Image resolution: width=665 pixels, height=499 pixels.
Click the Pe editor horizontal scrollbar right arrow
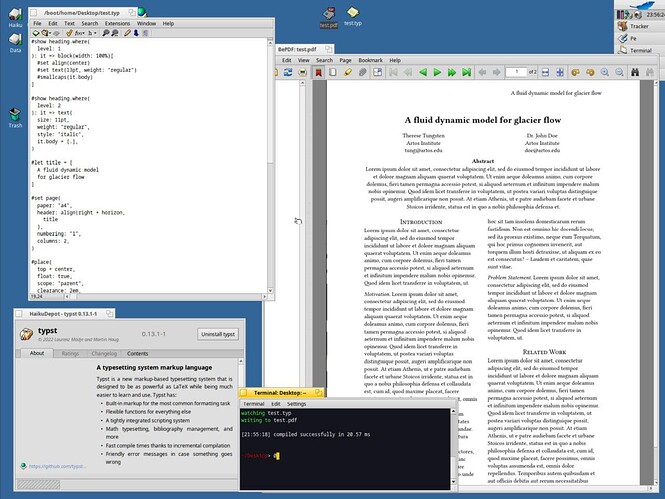click(x=264, y=296)
